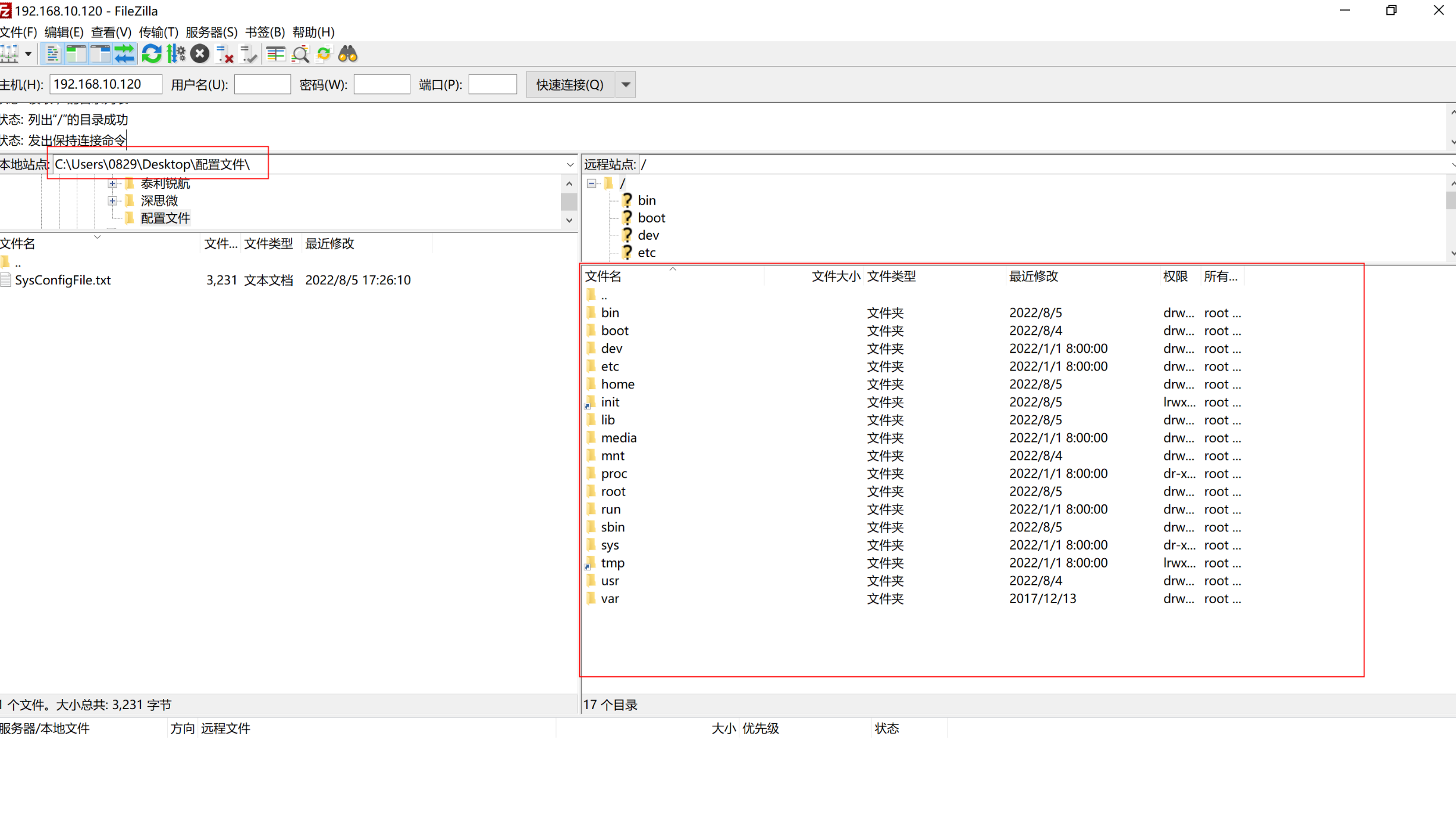The image size is (1456, 834).
Task: Cancel the current operation
Action: (200, 54)
